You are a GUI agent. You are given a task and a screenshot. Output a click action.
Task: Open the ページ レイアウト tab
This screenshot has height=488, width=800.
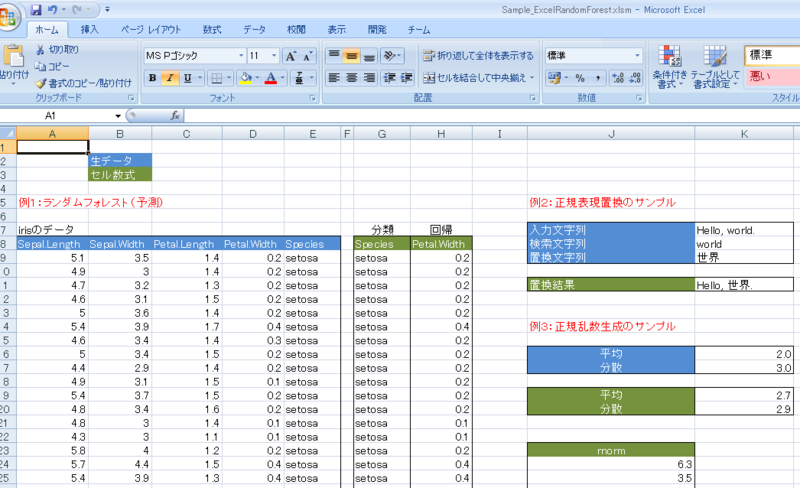151,30
